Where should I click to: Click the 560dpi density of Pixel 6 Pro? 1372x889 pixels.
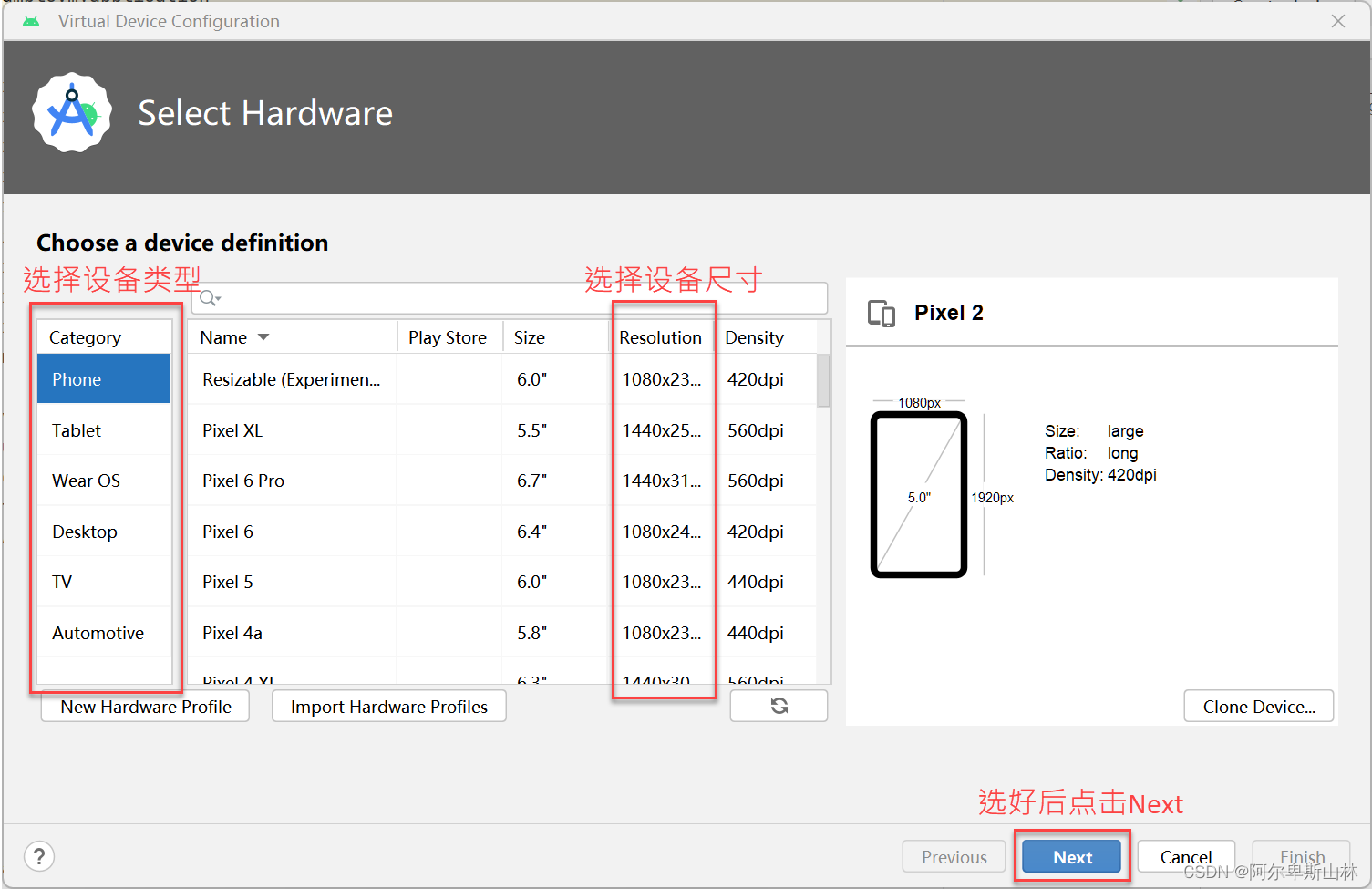pyautogui.click(x=756, y=481)
